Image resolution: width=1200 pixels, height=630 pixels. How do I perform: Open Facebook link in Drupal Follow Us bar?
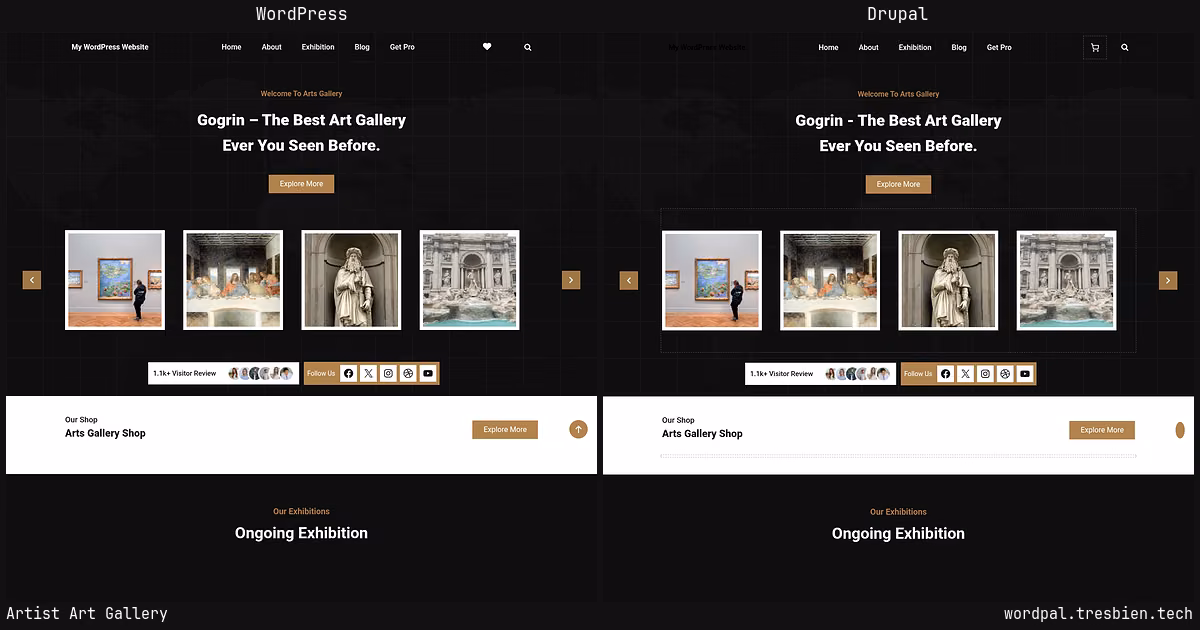click(x=945, y=374)
